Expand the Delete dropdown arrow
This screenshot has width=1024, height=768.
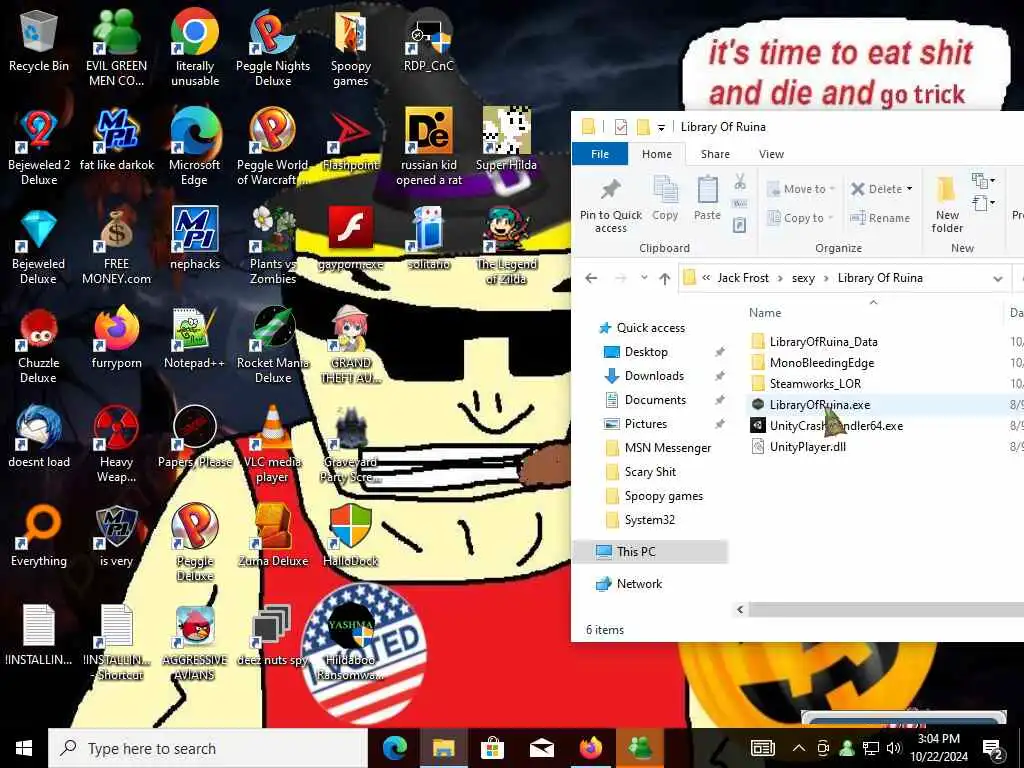[x=910, y=189]
